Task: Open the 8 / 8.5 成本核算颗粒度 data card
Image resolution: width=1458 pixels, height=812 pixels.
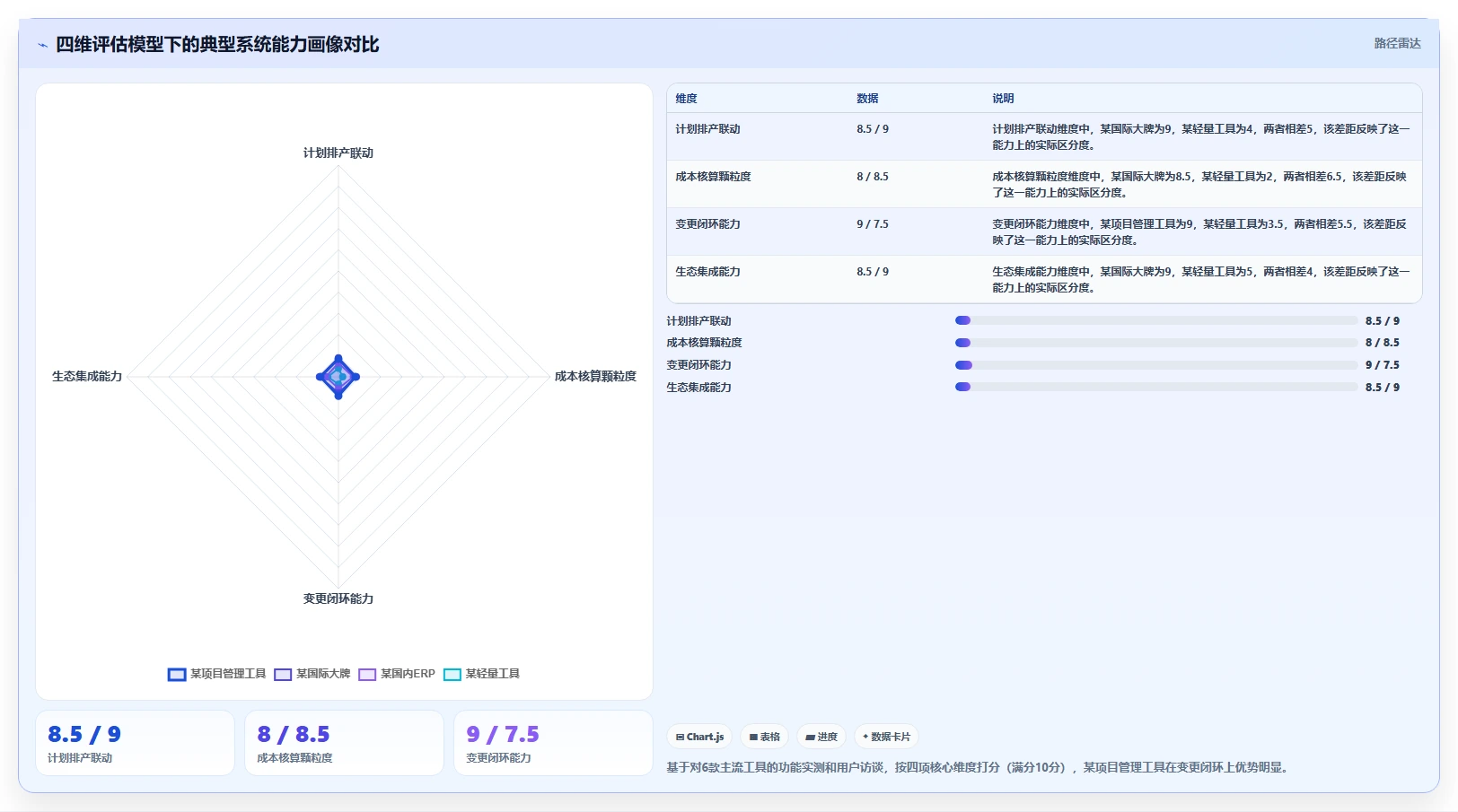Action: click(344, 743)
